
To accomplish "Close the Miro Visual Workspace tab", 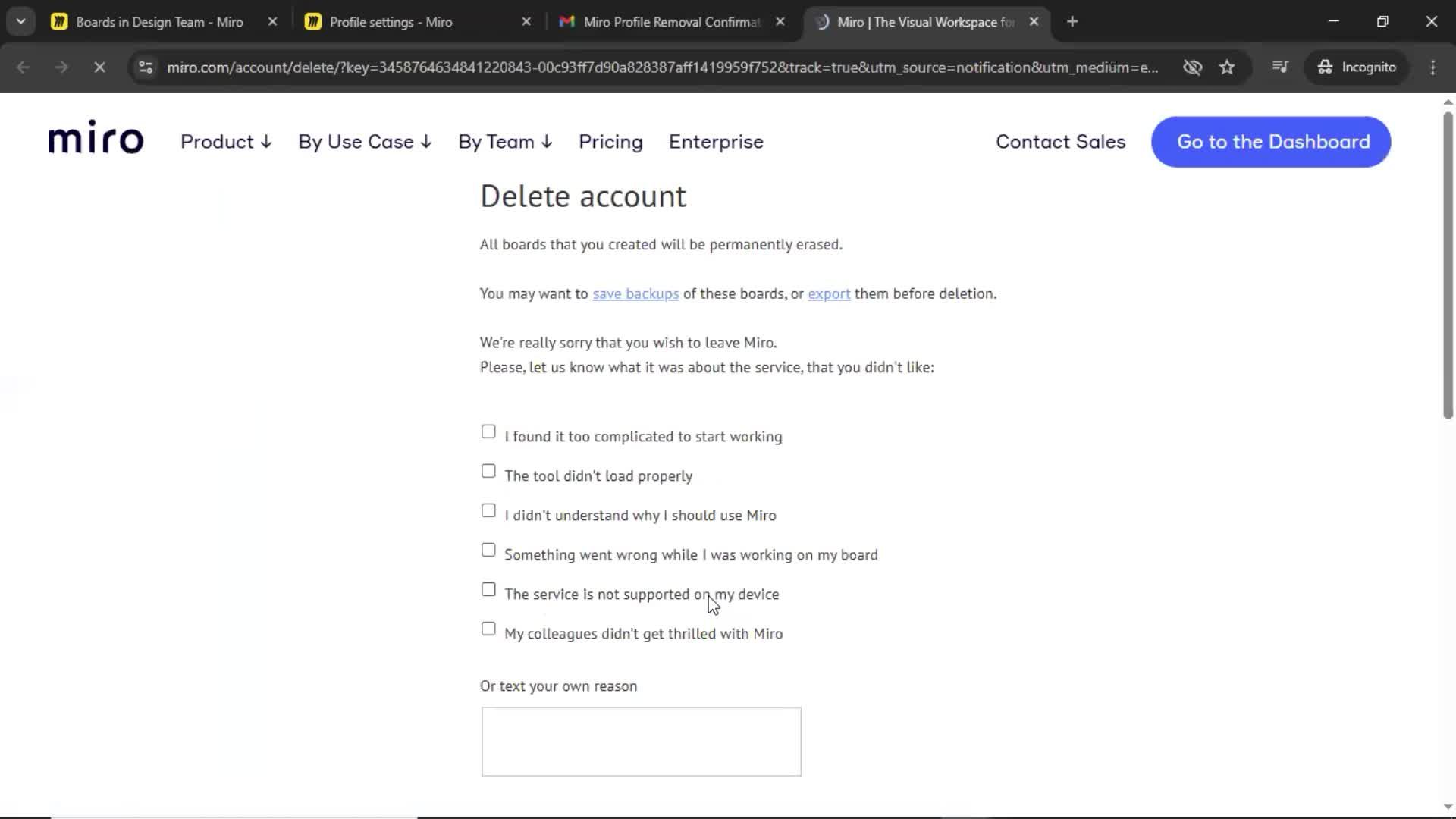I will [1034, 22].
